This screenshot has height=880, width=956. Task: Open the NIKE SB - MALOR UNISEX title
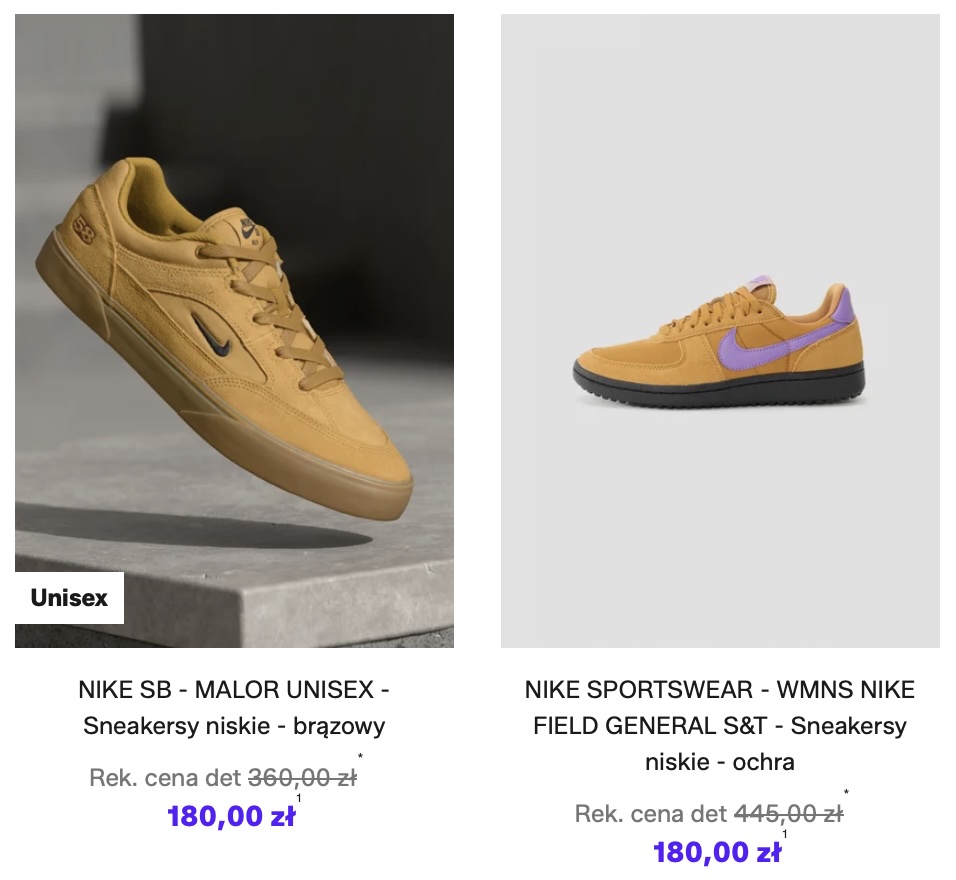[x=234, y=690]
